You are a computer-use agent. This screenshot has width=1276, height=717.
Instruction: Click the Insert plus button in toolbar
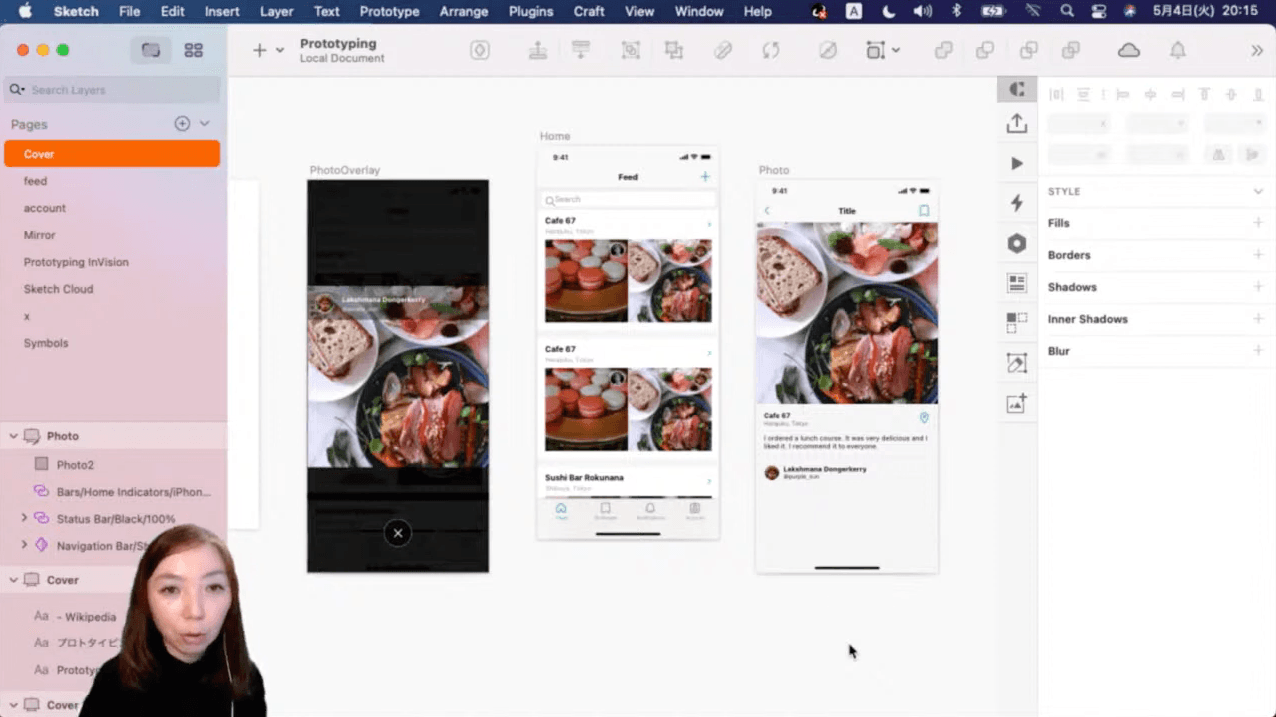259,50
